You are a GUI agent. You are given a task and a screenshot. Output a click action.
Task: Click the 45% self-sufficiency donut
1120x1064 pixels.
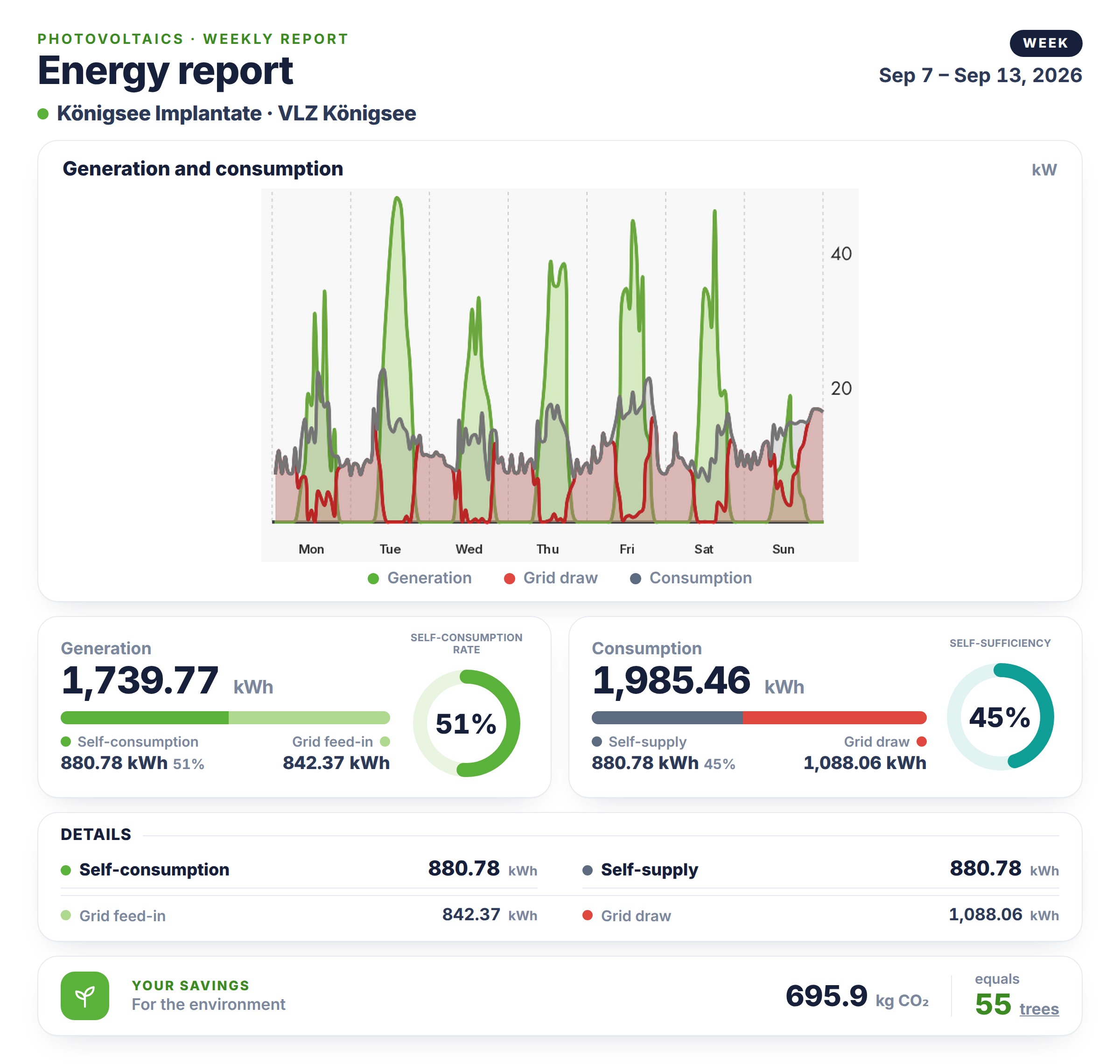(1000, 716)
